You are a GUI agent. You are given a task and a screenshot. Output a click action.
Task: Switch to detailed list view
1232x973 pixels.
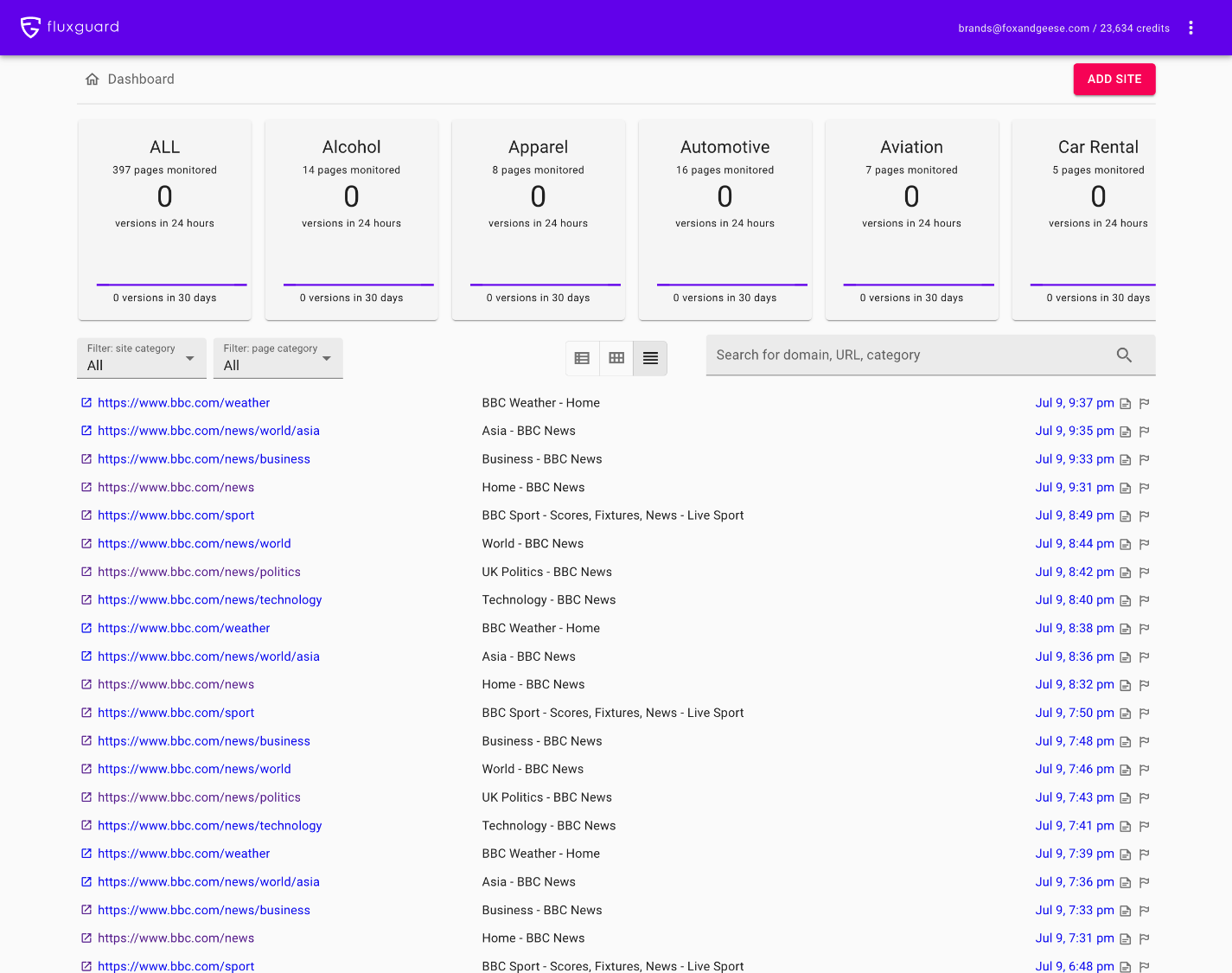582,358
